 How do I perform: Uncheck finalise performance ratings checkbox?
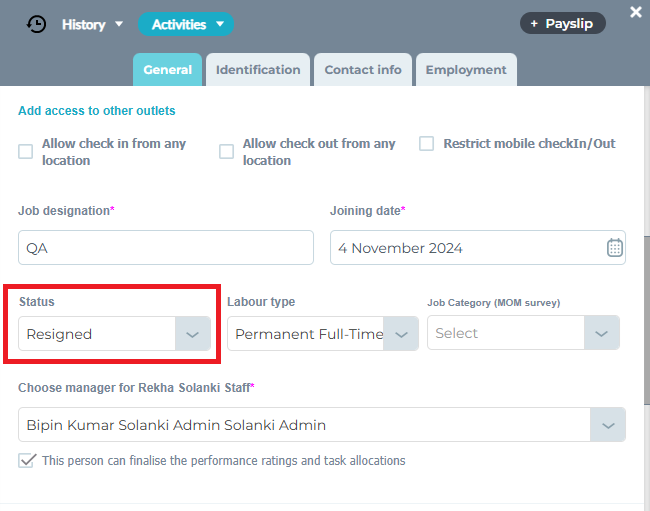click(27, 461)
